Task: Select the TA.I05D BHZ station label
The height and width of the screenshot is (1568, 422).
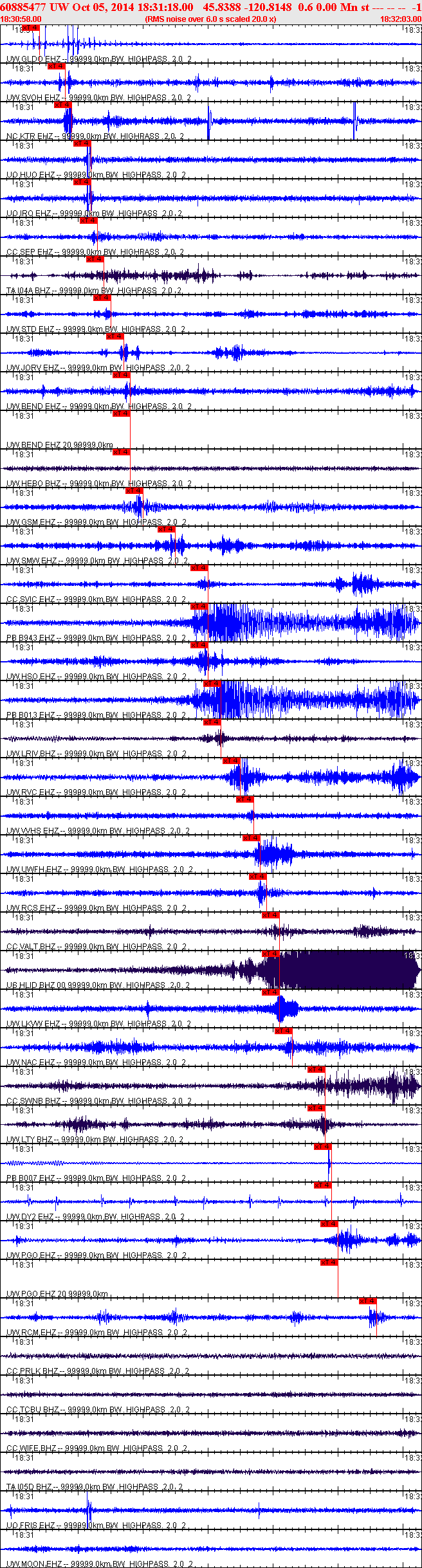Action: (x=30, y=1487)
